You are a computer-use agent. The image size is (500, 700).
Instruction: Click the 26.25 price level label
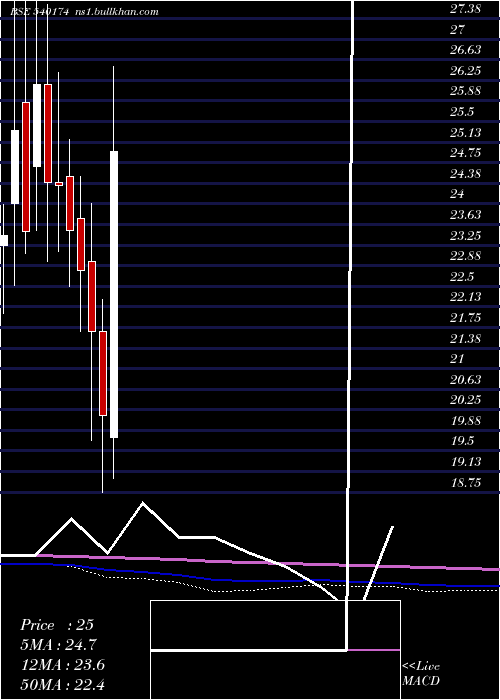click(x=465, y=71)
